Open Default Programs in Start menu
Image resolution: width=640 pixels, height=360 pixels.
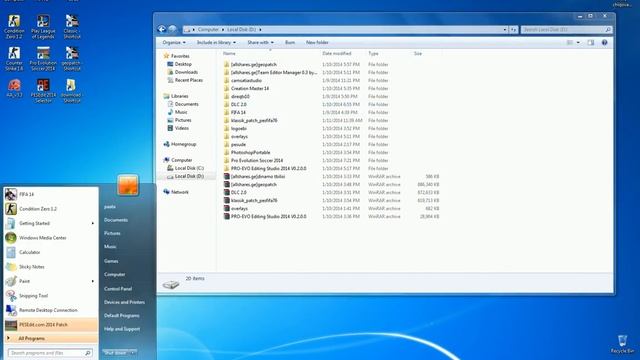tap(121, 316)
